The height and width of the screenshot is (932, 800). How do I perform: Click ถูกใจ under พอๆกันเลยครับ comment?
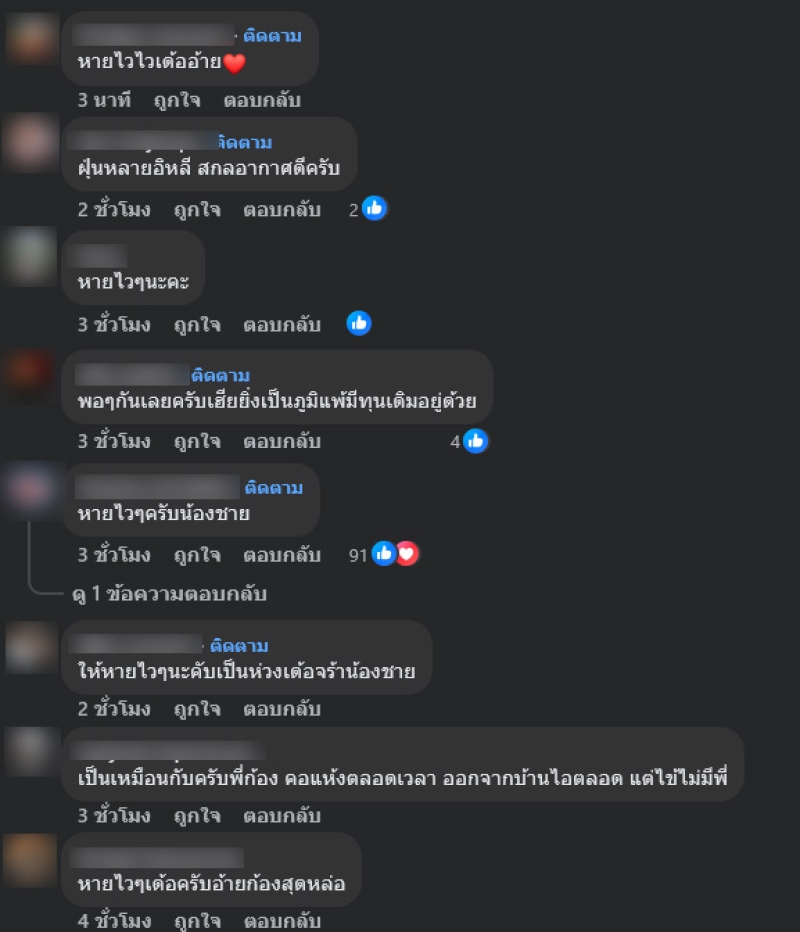click(x=197, y=442)
